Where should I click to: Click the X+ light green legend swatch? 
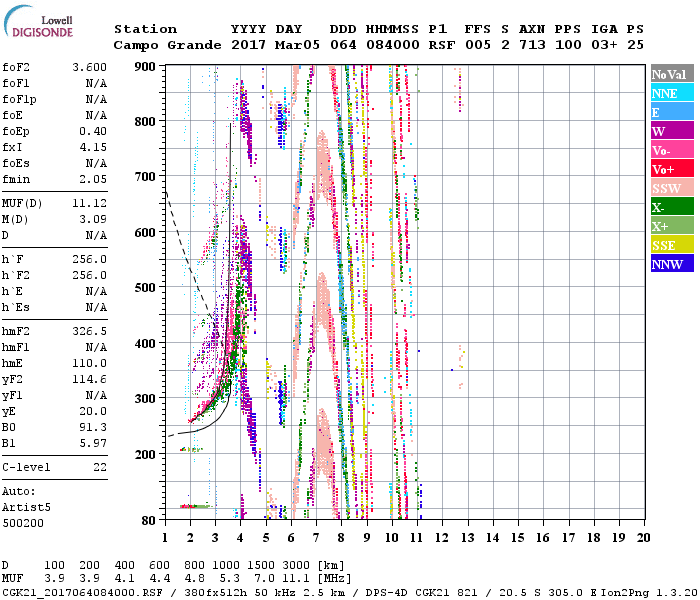672,226
